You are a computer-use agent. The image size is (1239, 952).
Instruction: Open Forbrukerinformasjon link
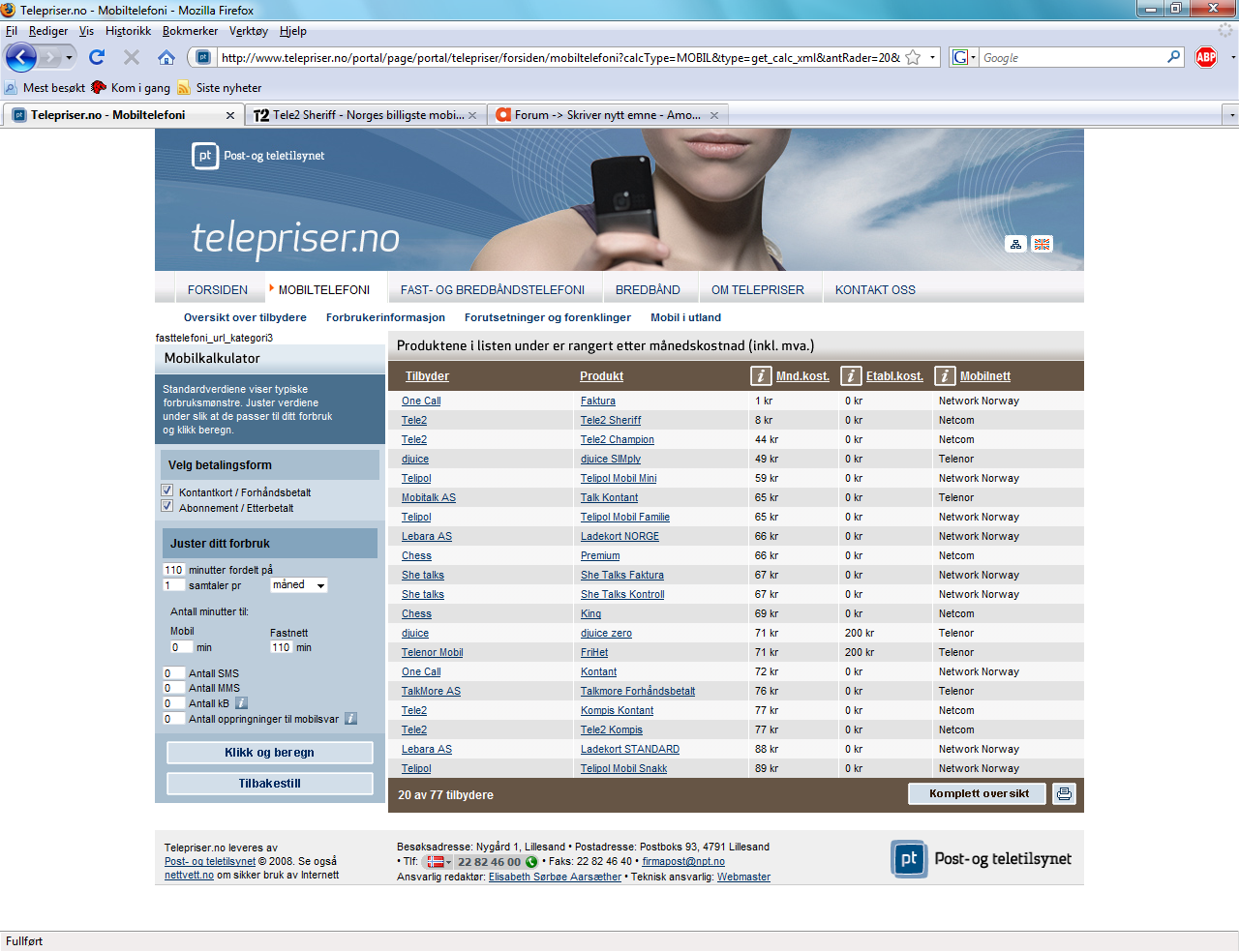(x=385, y=317)
